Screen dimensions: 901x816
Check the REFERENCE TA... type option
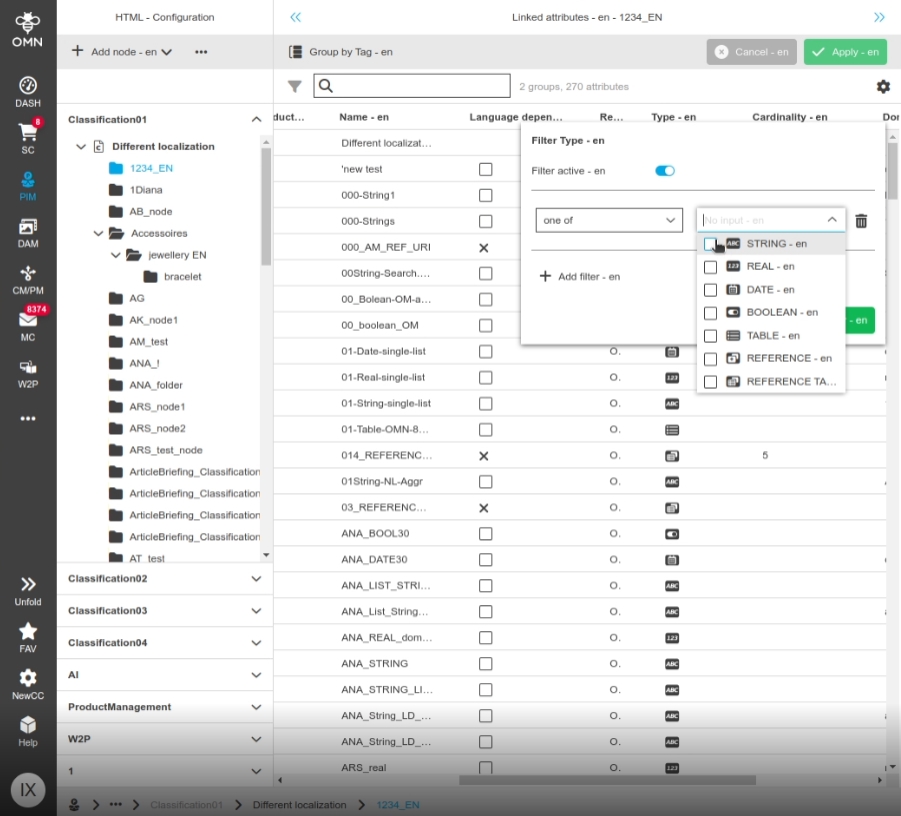[710, 382]
